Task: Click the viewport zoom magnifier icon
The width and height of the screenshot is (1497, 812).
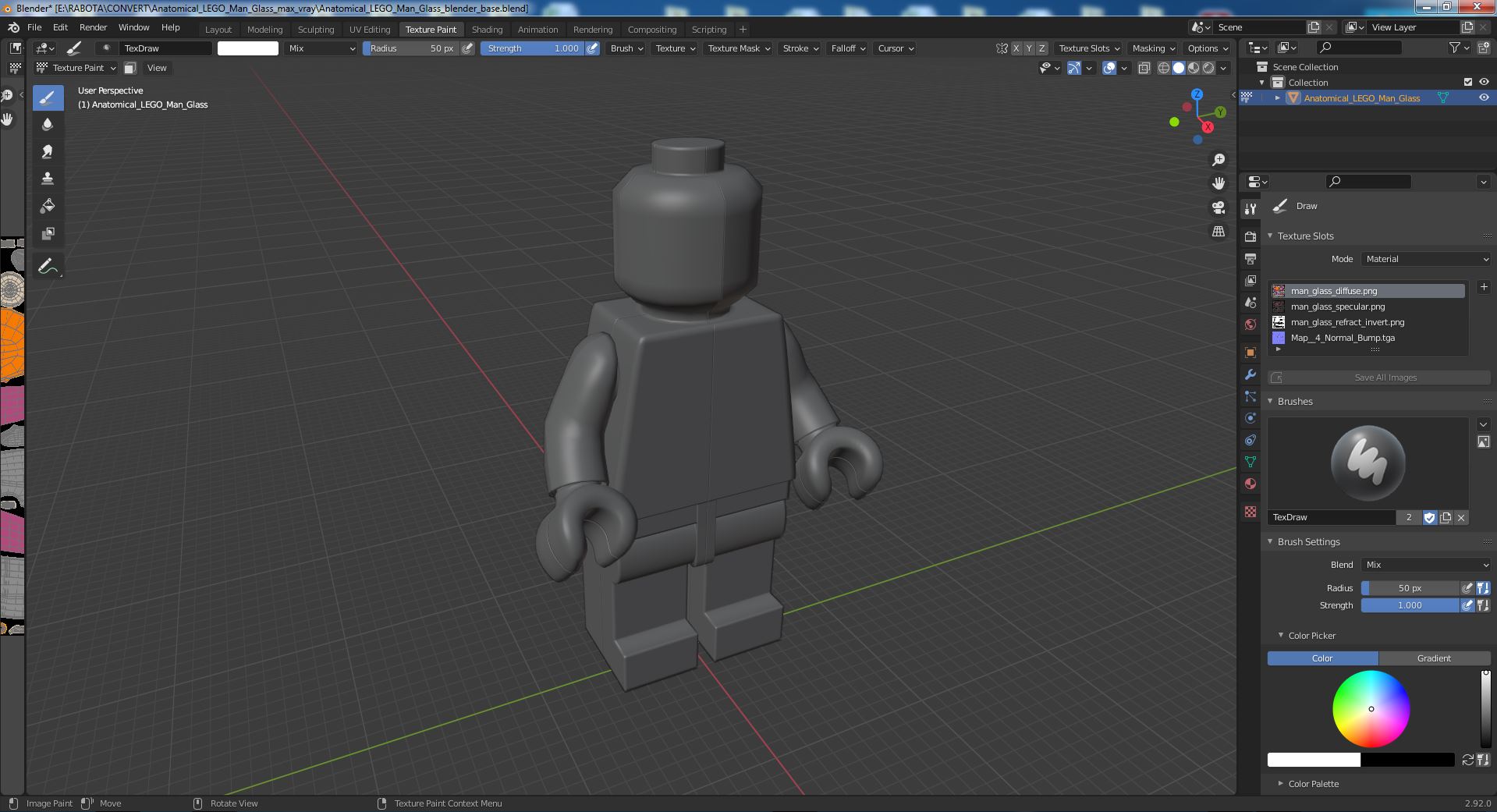Action: pyautogui.click(x=1218, y=160)
